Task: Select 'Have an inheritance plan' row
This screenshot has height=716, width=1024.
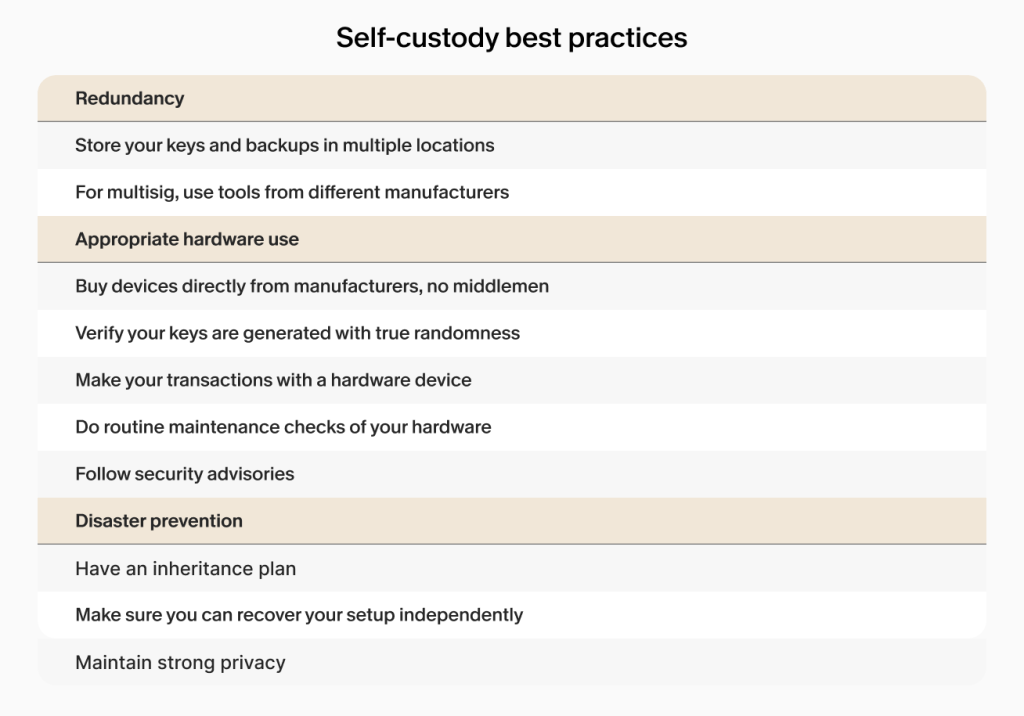Action: point(511,568)
